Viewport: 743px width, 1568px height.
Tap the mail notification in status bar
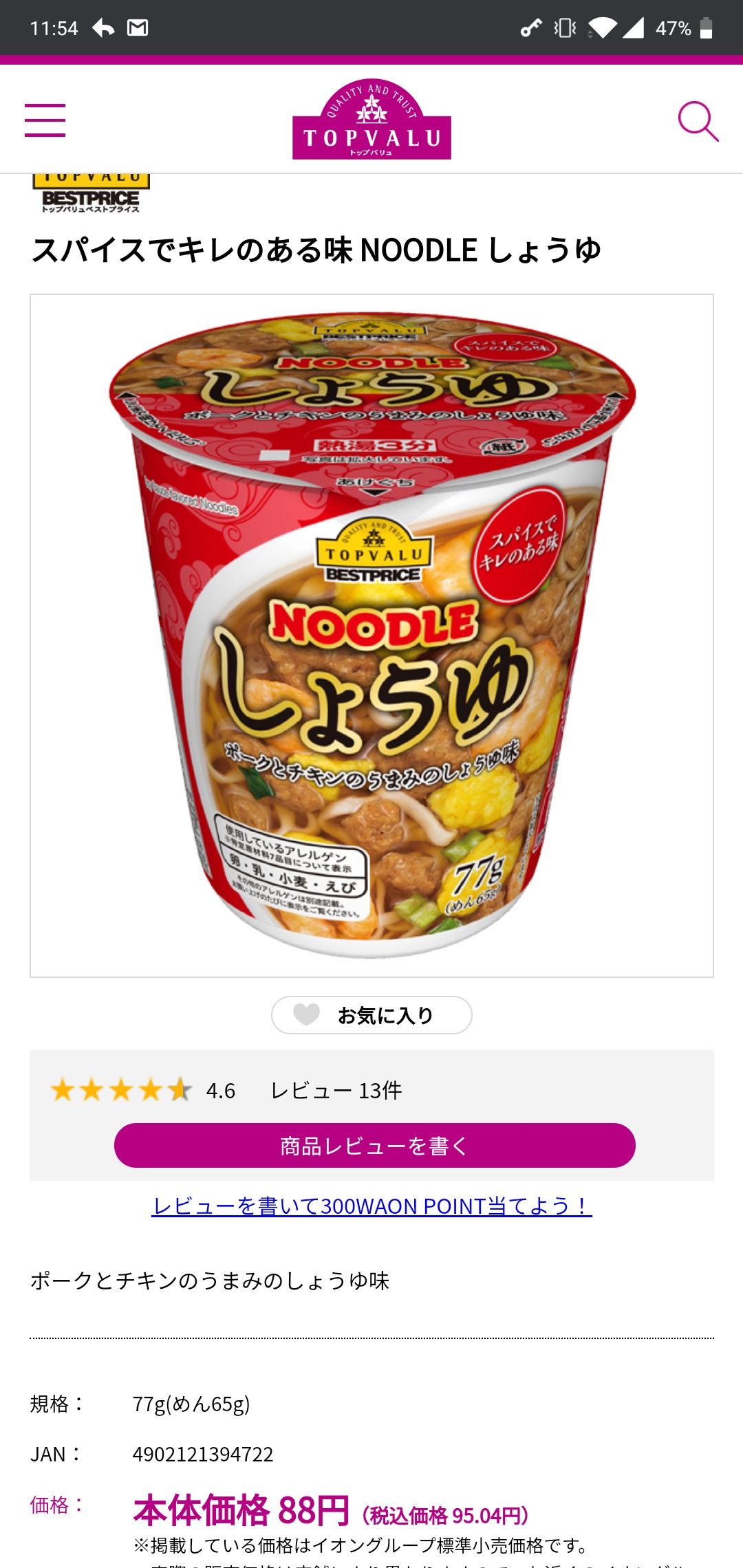138,28
